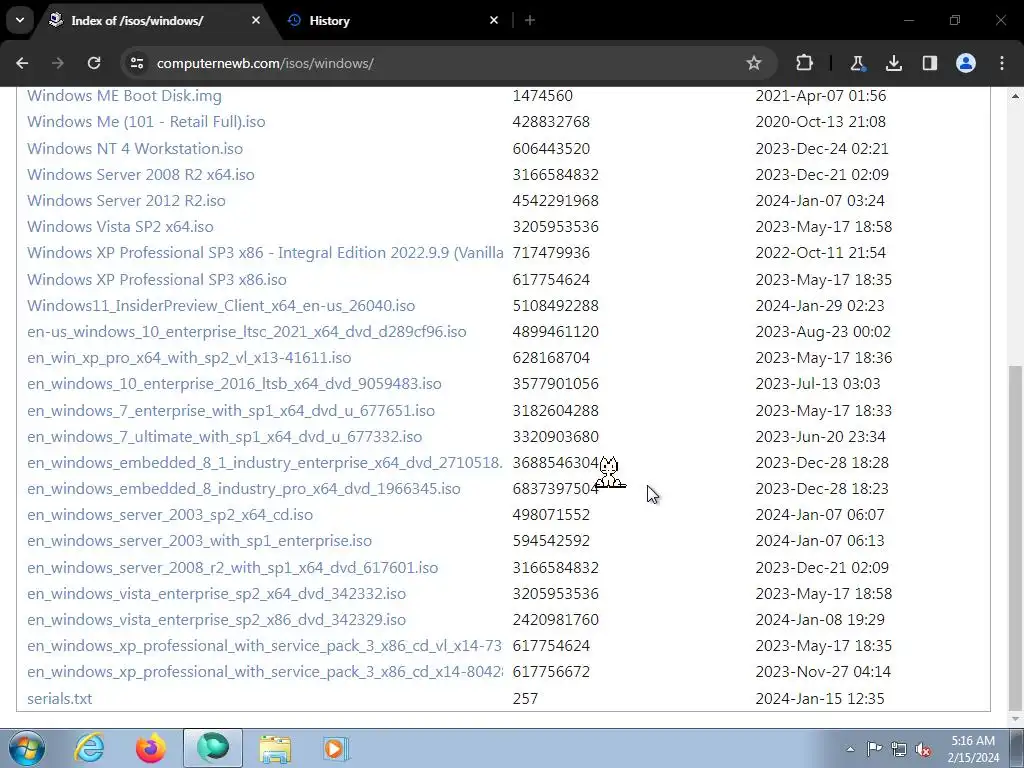1024x768 pixels.
Task: Download en_windows_embedded_8_industry_pro iso
Action: [244, 490]
